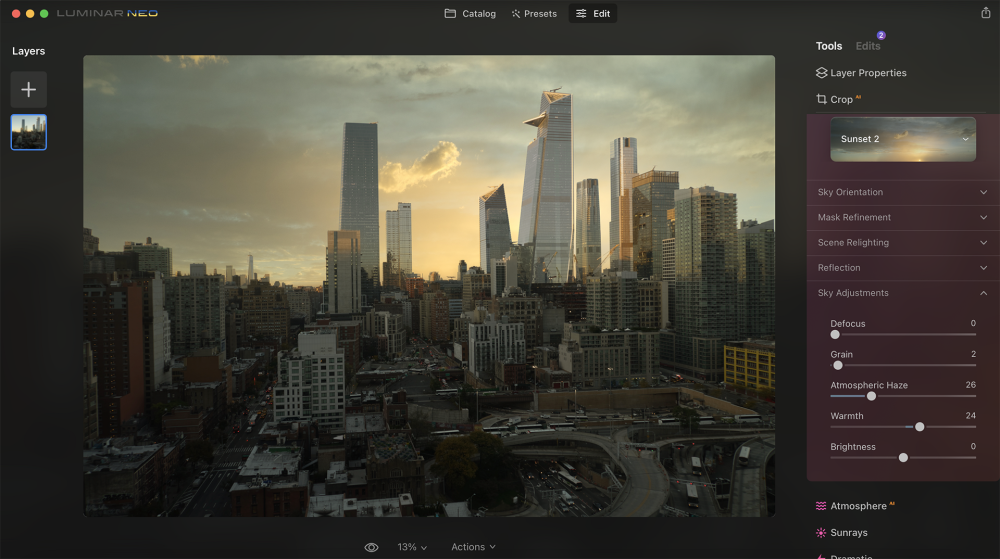Open the Catalog tab
Viewport: 1000px width, 559px height.
click(470, 13)
